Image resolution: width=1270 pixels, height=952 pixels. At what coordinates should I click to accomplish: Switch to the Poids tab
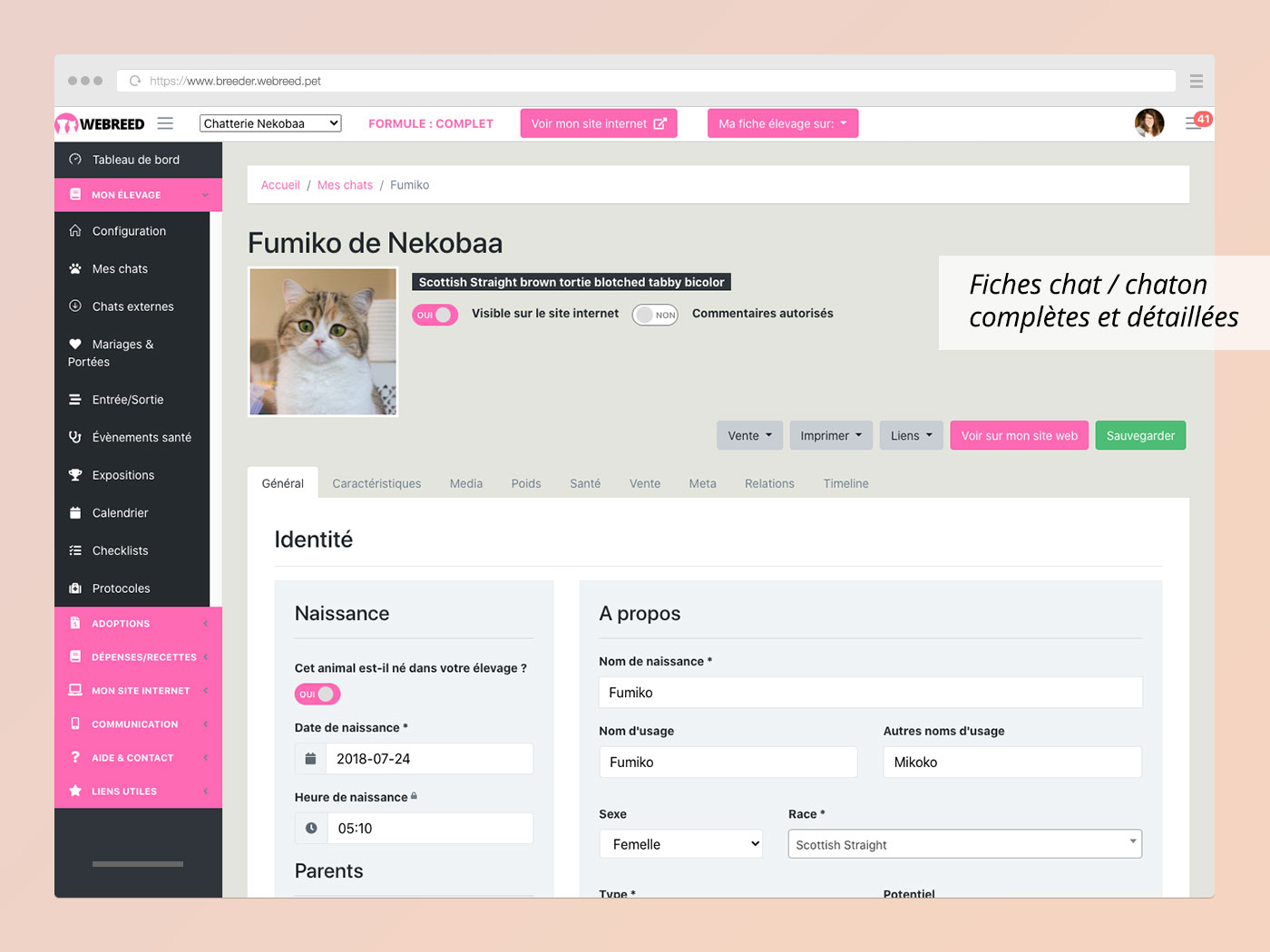tap(526, 483)
